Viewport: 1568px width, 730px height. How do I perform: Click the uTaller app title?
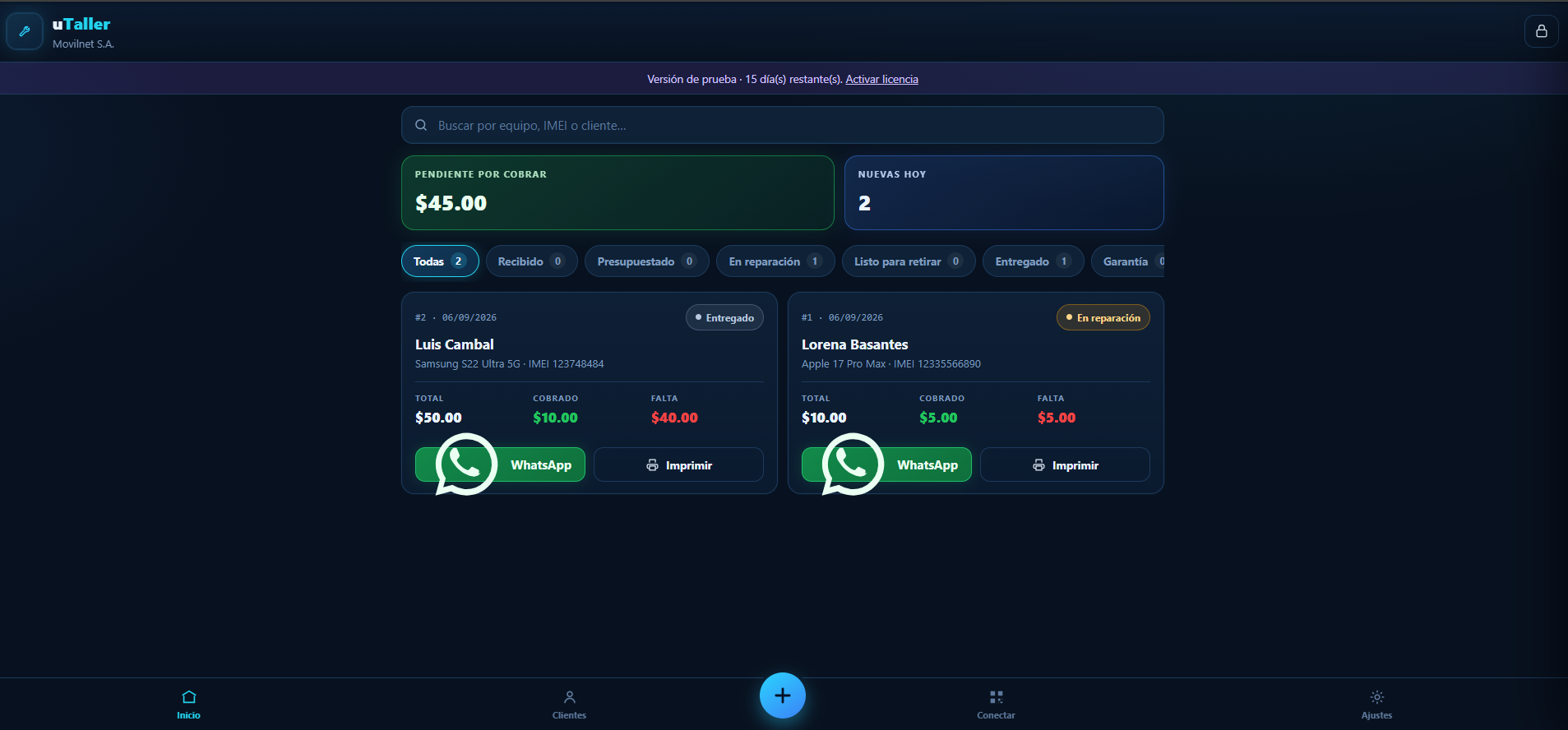click(81, 24)
